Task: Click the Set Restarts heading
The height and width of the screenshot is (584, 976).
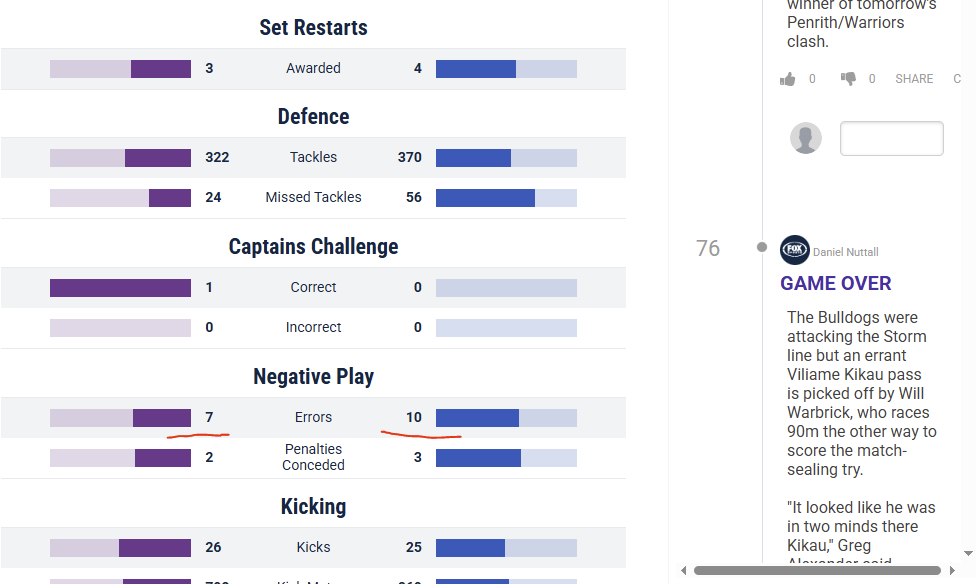Action: tap(313, 28)
